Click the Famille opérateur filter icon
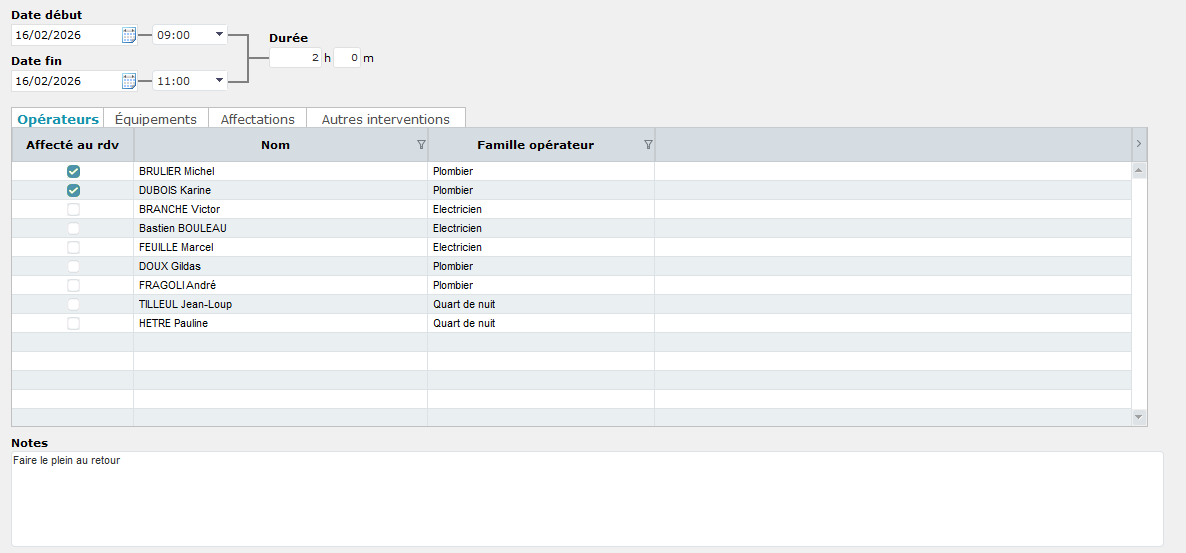Image resolution: width=1186 pixels, height=553 pixels. (x=647, y=145)
